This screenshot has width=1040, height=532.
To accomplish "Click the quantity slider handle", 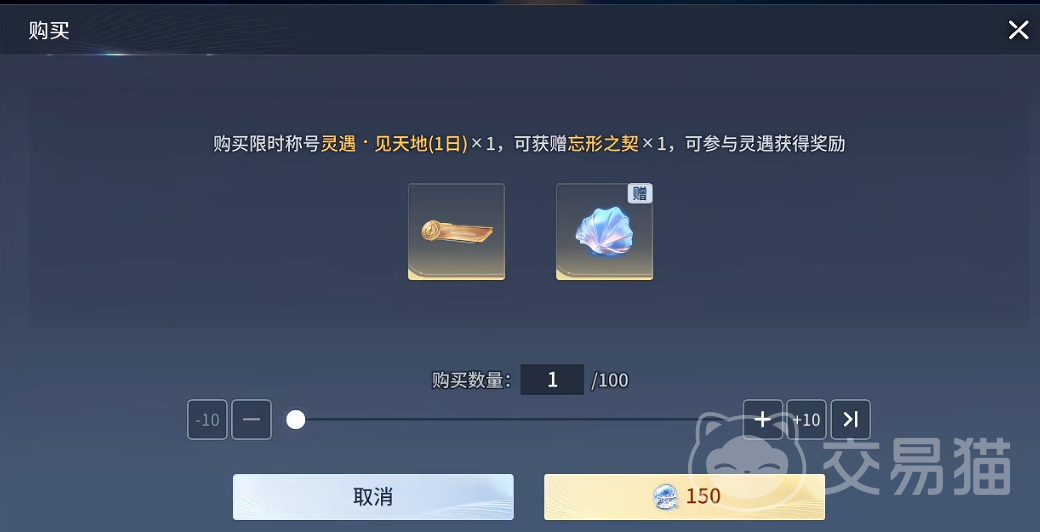I will [295, 419].
